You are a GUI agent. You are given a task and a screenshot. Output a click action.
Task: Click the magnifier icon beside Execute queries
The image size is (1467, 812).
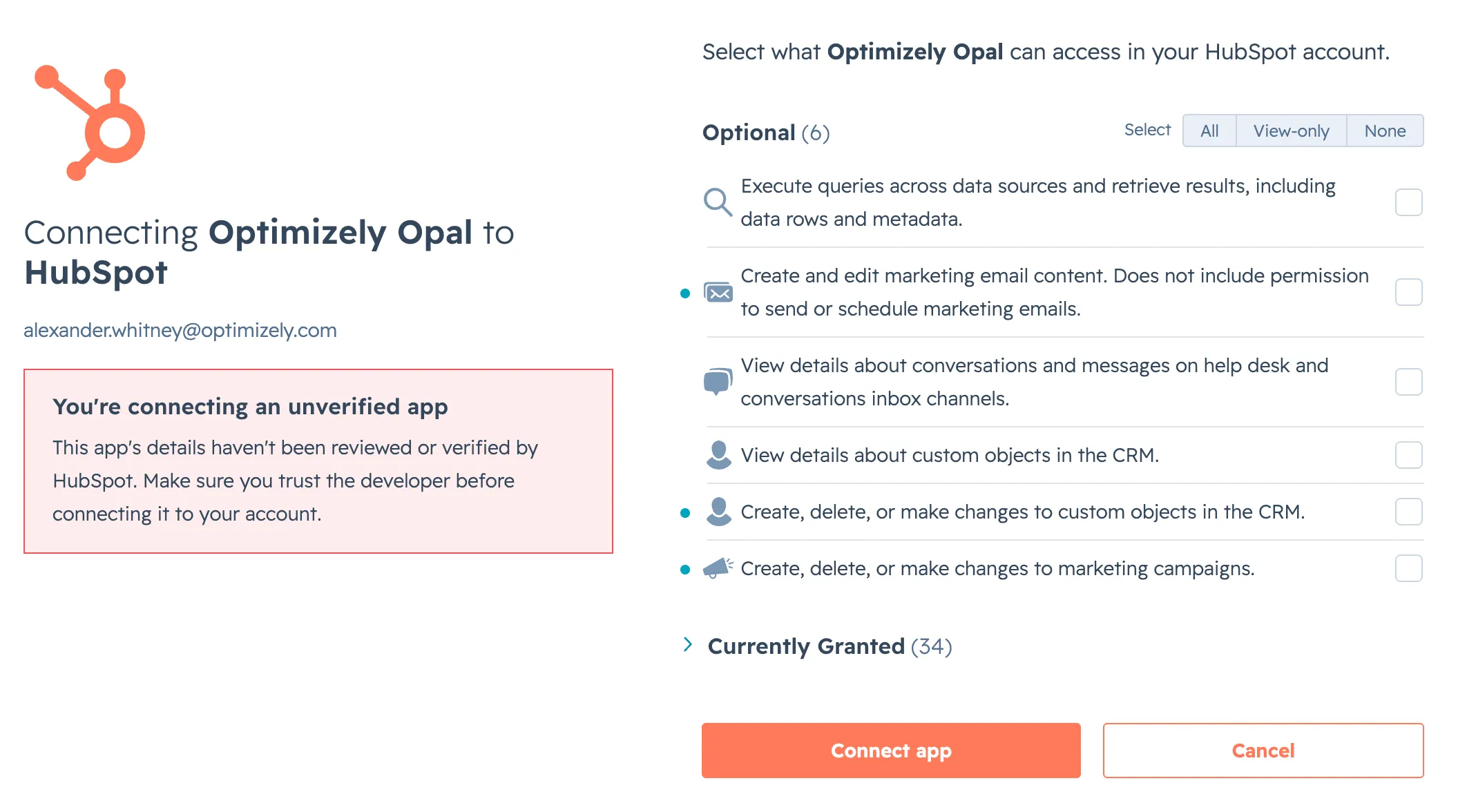click(x=718, y=202)
